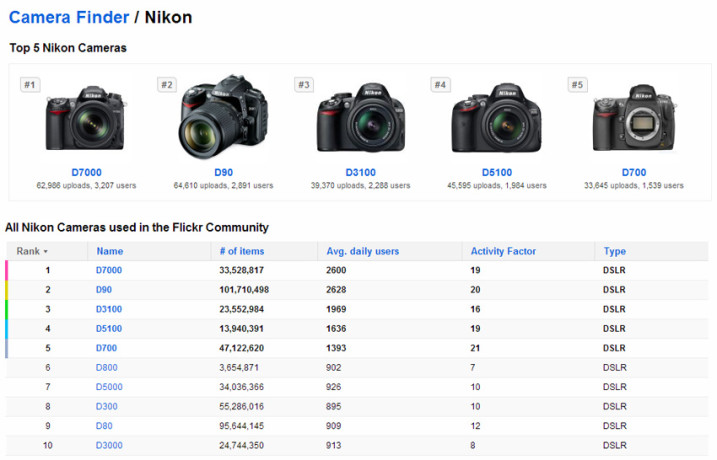The width and height of the screenshot is (717, 460).
Task: Select the daily users value 913
Action: coord(333,445)
